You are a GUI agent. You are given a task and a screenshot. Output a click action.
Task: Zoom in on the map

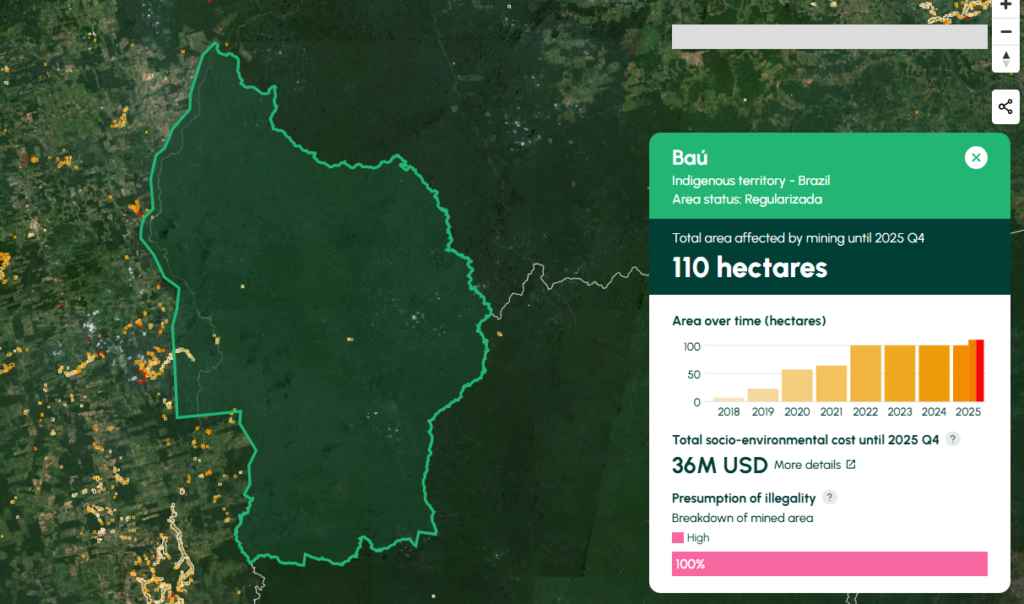[1005, 6]
